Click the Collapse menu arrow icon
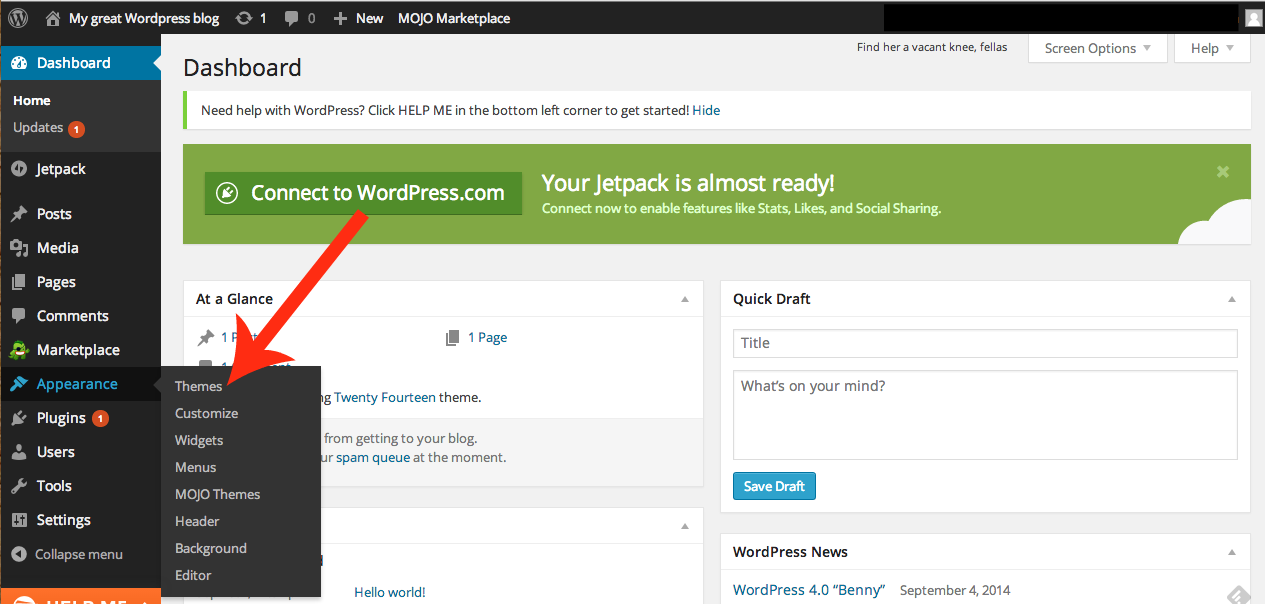This screenshot has height=604, width=1265. (18, 554)
